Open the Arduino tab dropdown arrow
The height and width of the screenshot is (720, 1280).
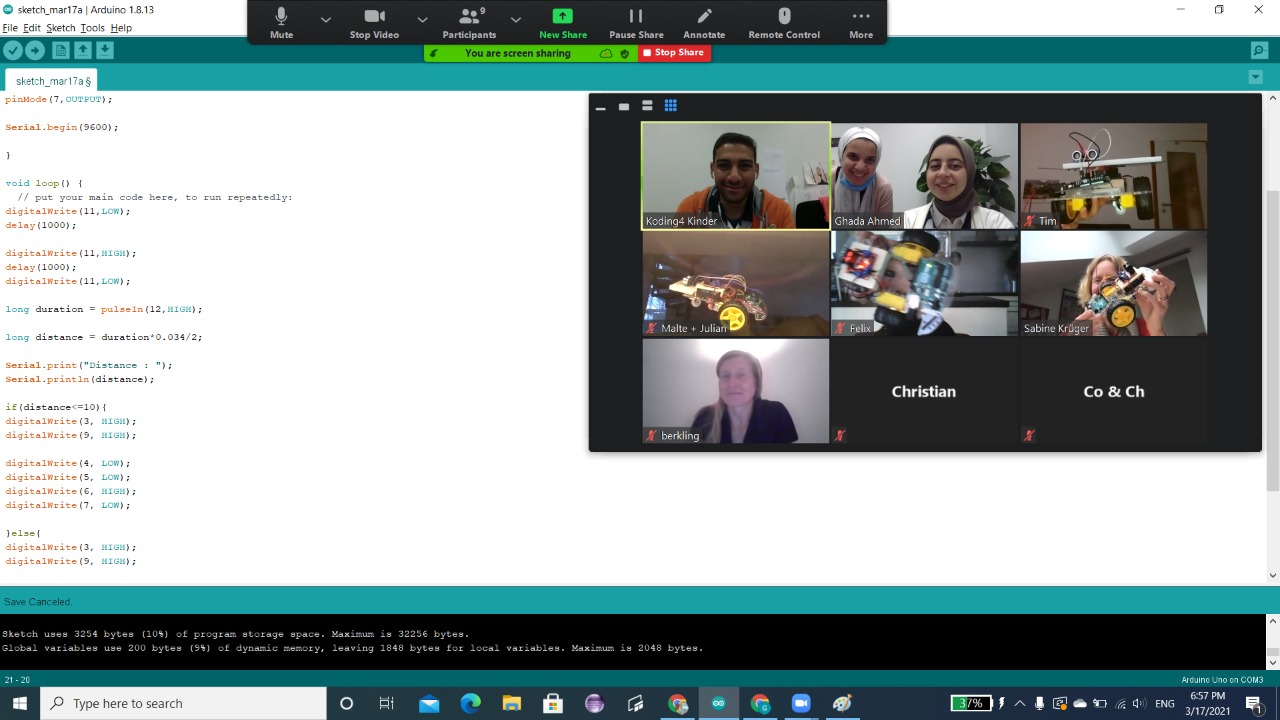pos(1255,78)
